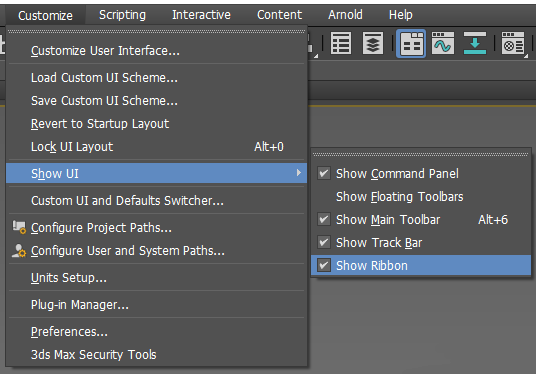Open Units Setup...
The width and height of the screenshot is (536, 374).
coord(156,278)
